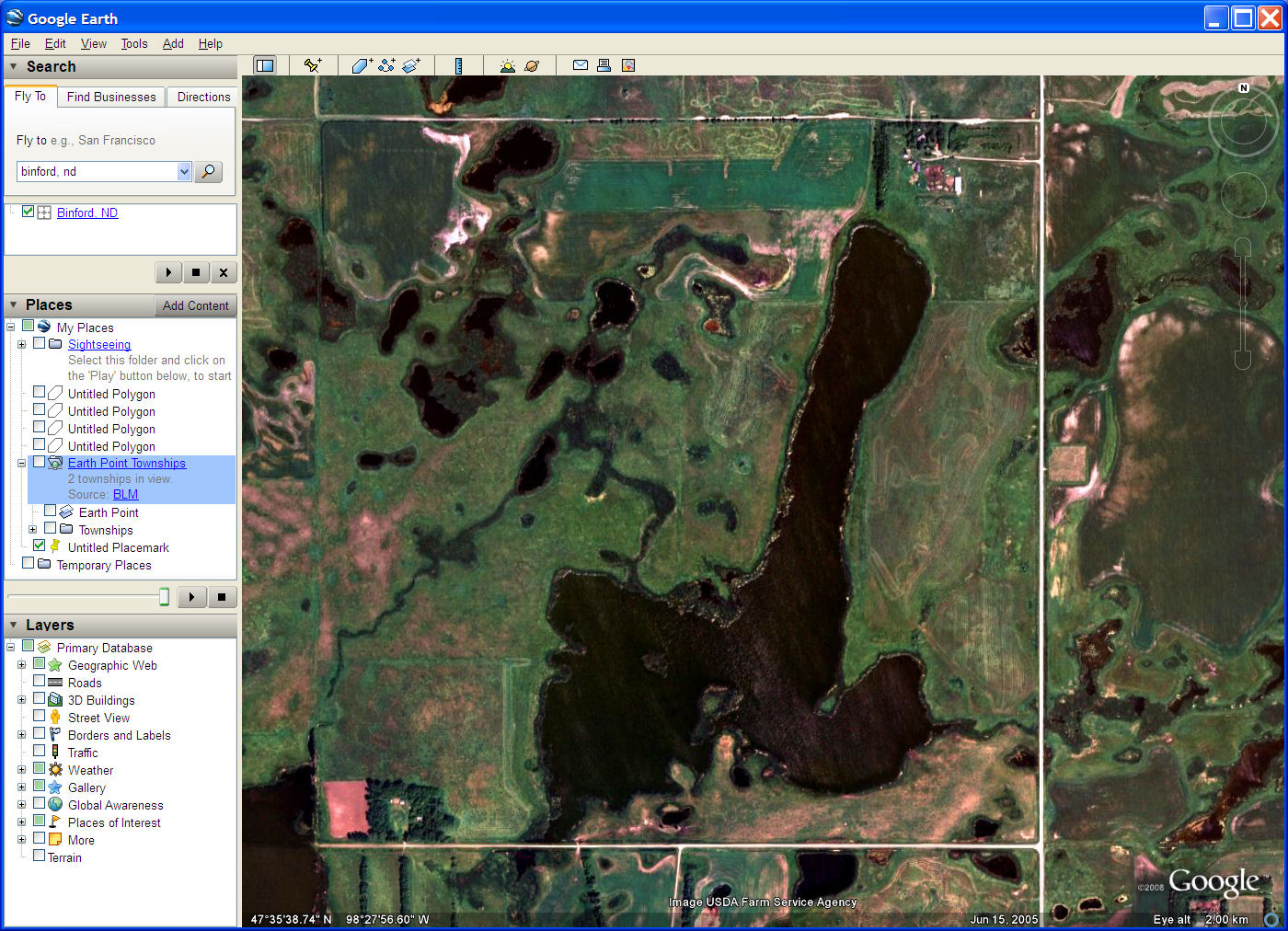Enable the Terrain layer checkbox
The image size is (1288, 931).
(x=39, y=856)
